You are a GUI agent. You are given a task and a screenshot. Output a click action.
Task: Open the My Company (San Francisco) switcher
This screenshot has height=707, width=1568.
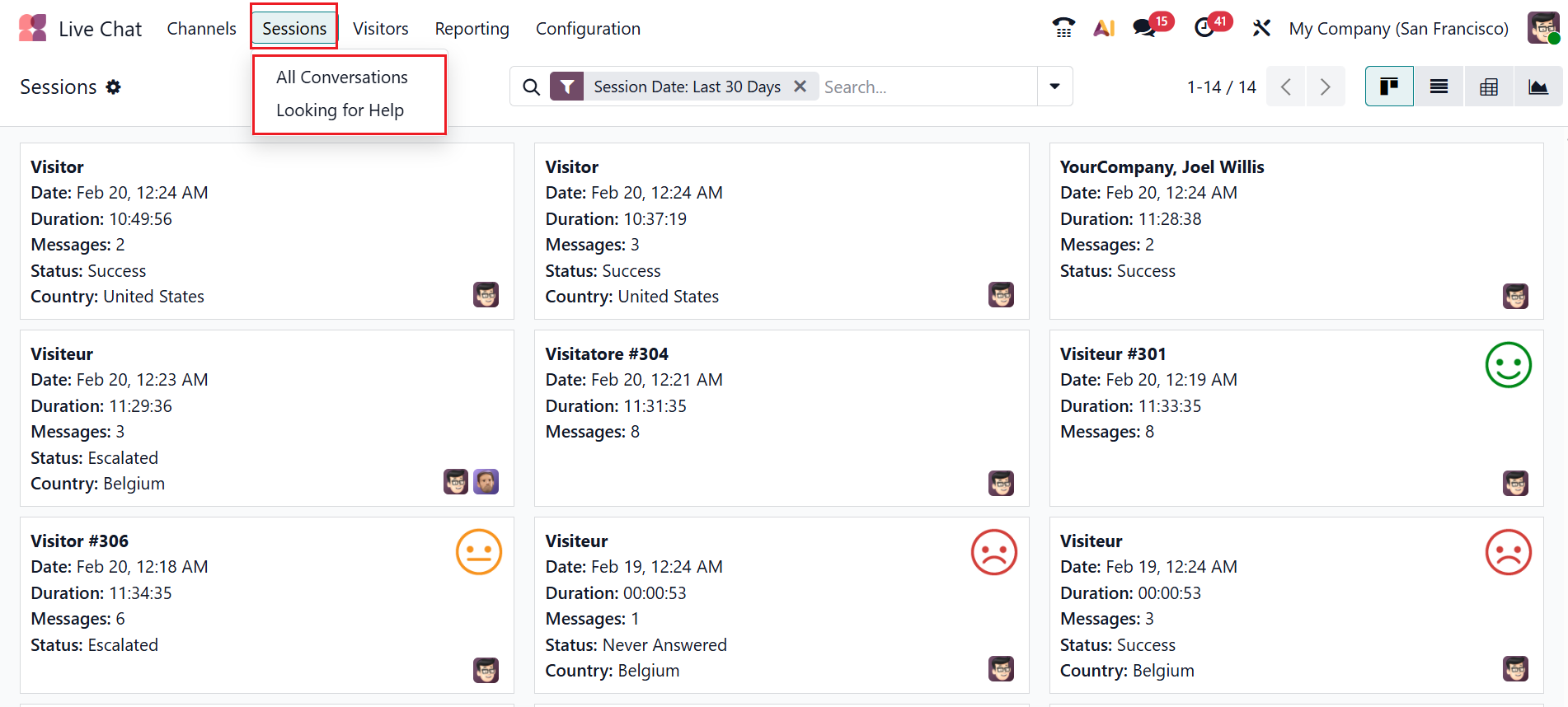tap(1398, 29)
